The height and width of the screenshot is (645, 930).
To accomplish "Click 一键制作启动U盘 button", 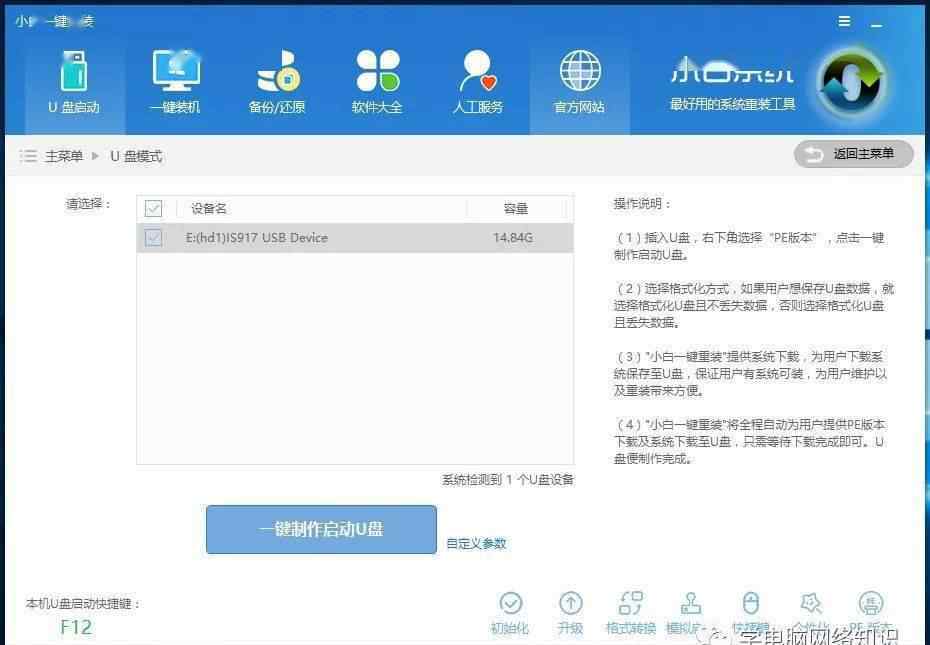I will pyautogui.click(x=321, y=529).
